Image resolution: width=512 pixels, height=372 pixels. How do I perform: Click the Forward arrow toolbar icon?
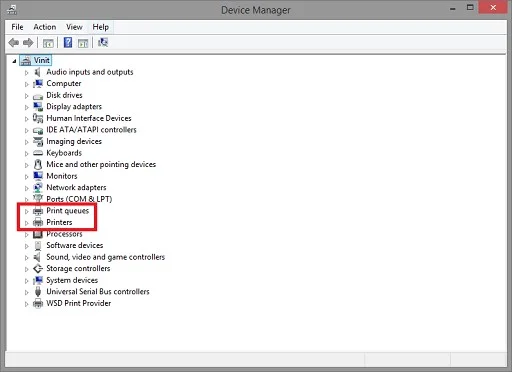[28, 43]
